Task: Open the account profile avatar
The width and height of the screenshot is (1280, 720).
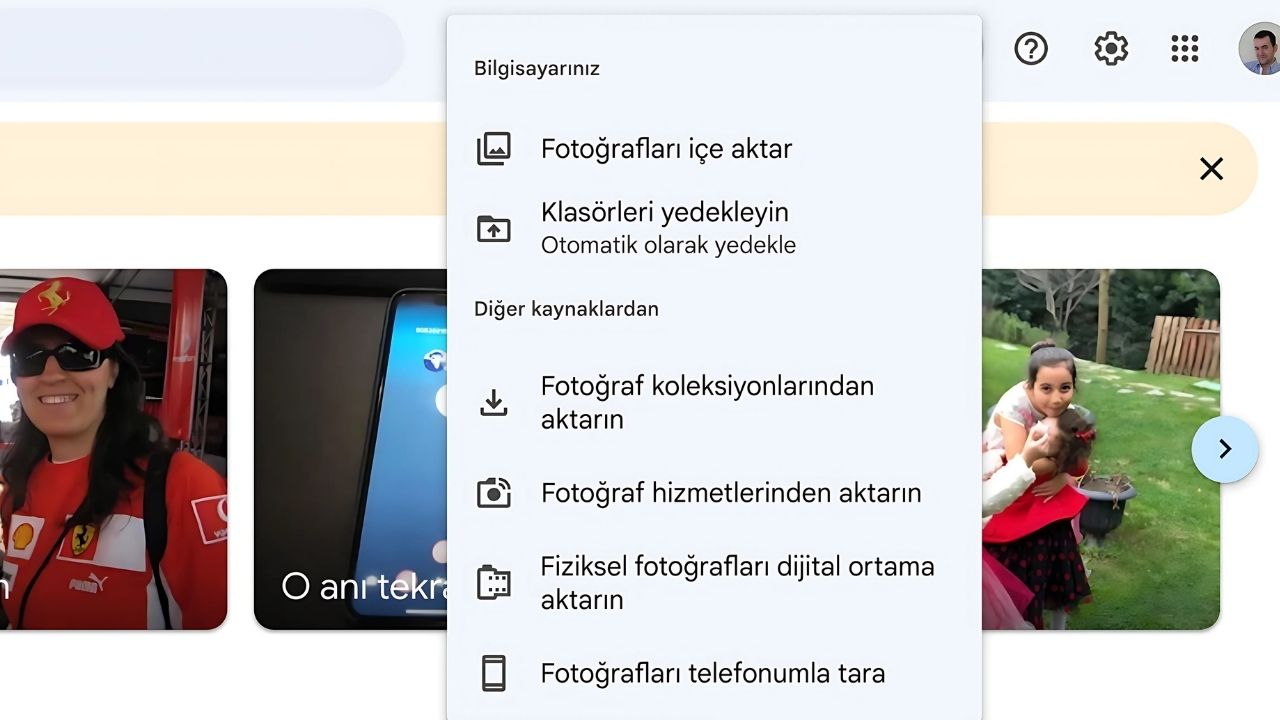Action: coord(1259,48)
